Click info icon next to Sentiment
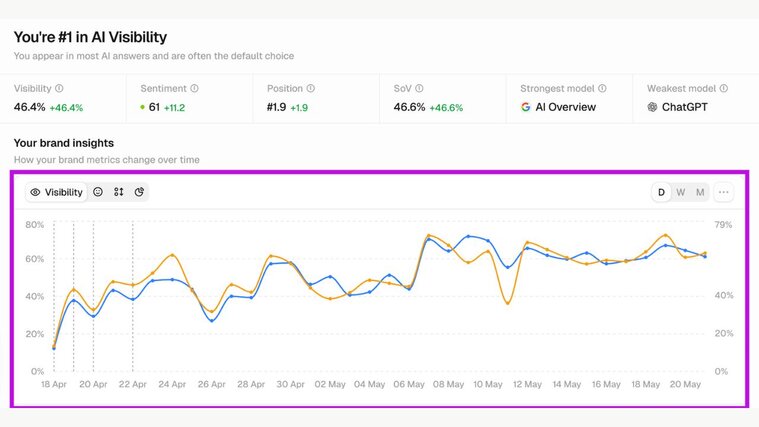This screenshot has height=427, width=759. click(x=194, y=89)
